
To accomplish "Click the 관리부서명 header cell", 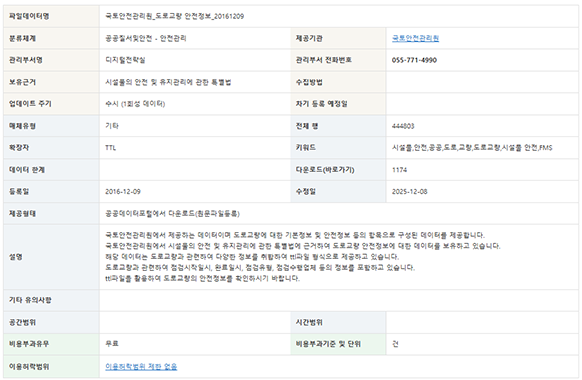I will (x=52, y=60).
